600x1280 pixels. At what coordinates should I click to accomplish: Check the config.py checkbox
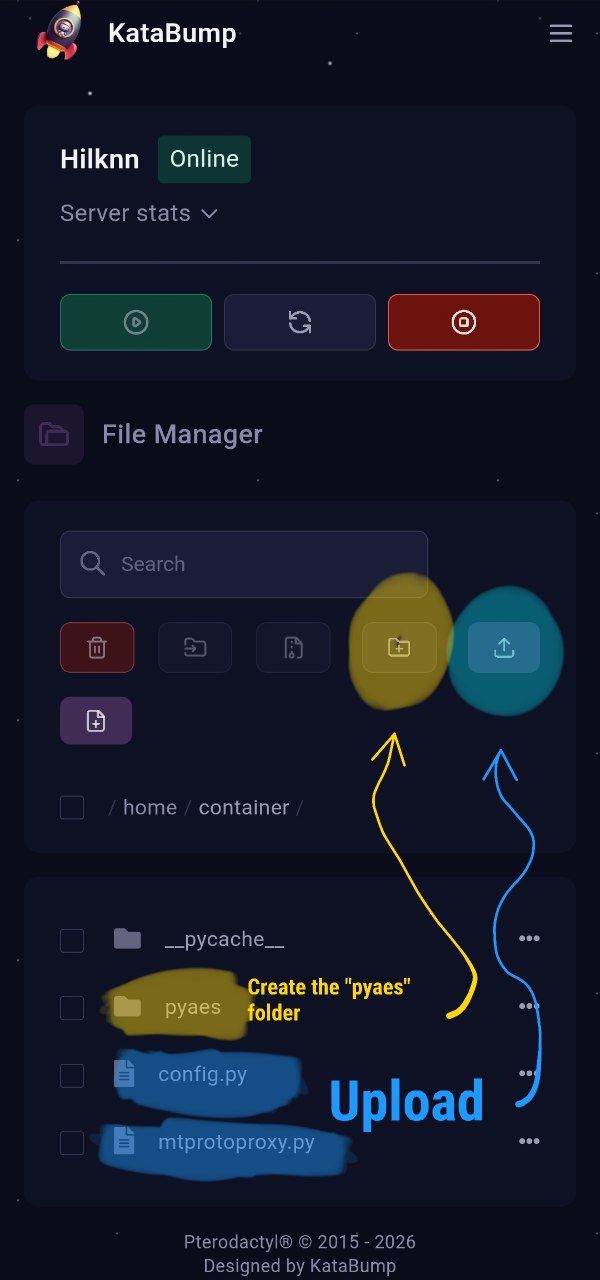point(72,1075)
